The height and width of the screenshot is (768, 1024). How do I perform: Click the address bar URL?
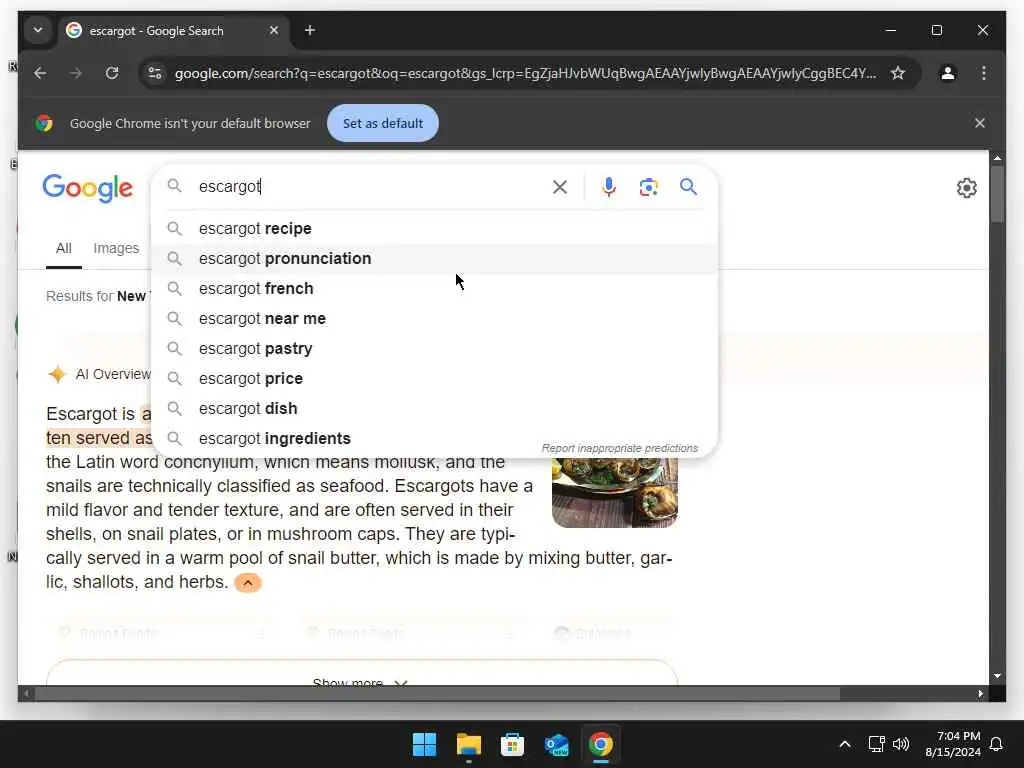pos(526,73)
